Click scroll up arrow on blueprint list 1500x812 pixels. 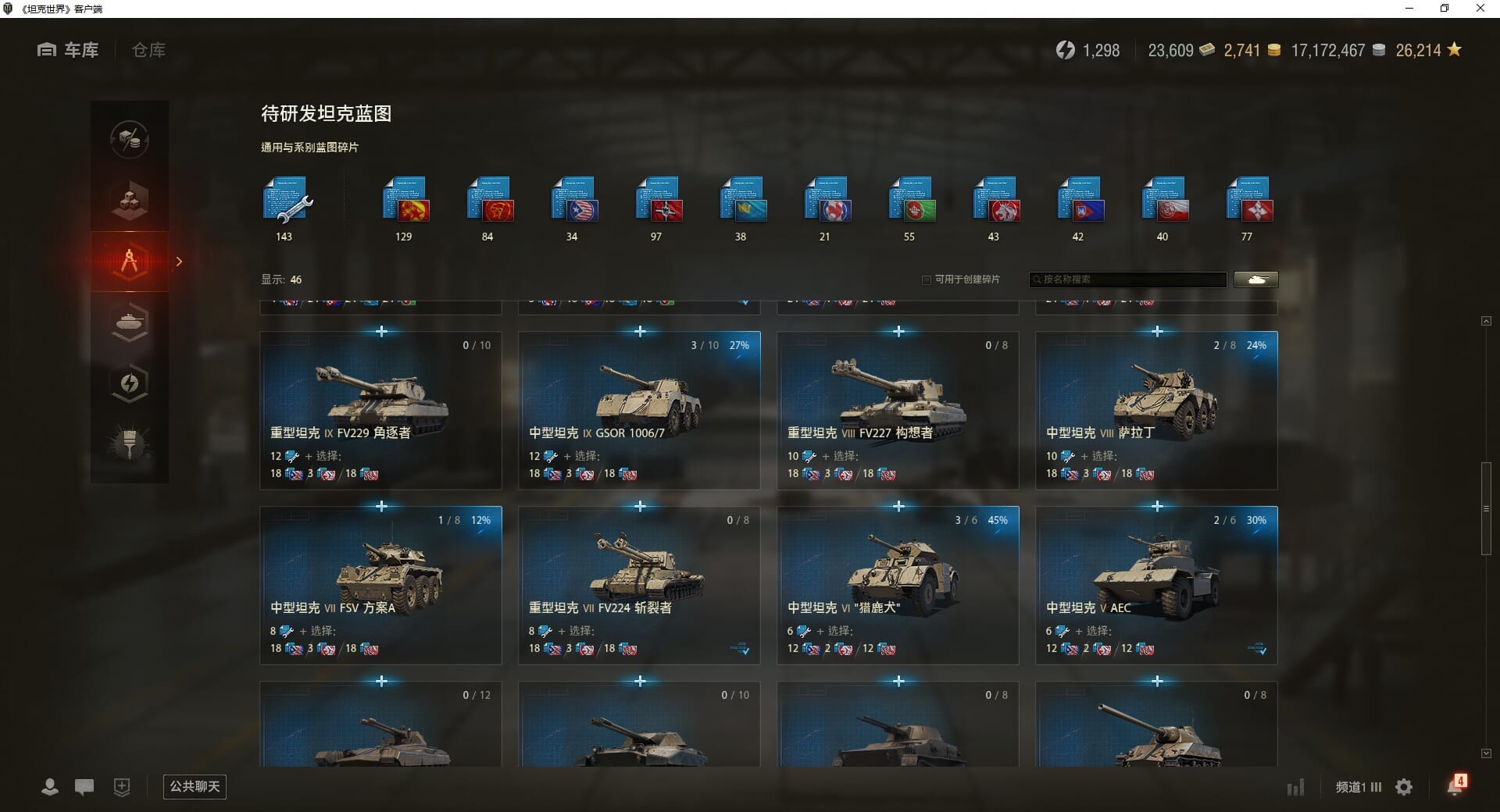click(x=1486, y=321)
